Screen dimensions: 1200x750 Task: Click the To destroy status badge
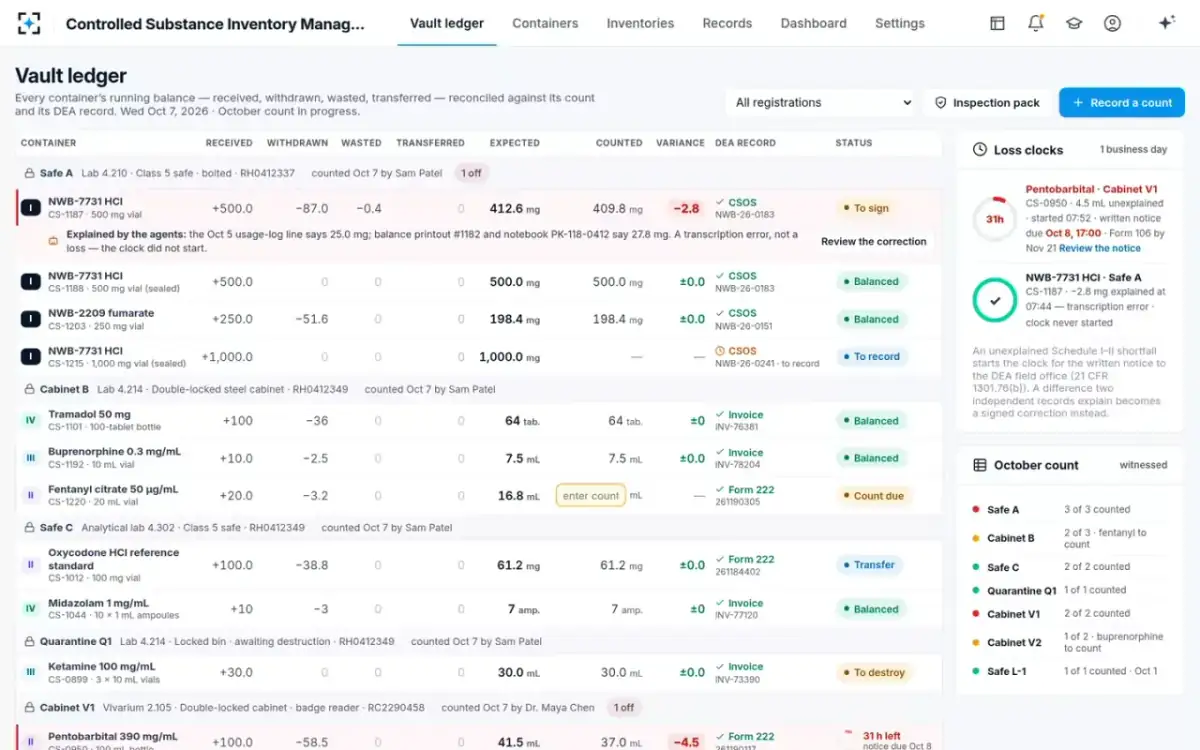[873, 672]
